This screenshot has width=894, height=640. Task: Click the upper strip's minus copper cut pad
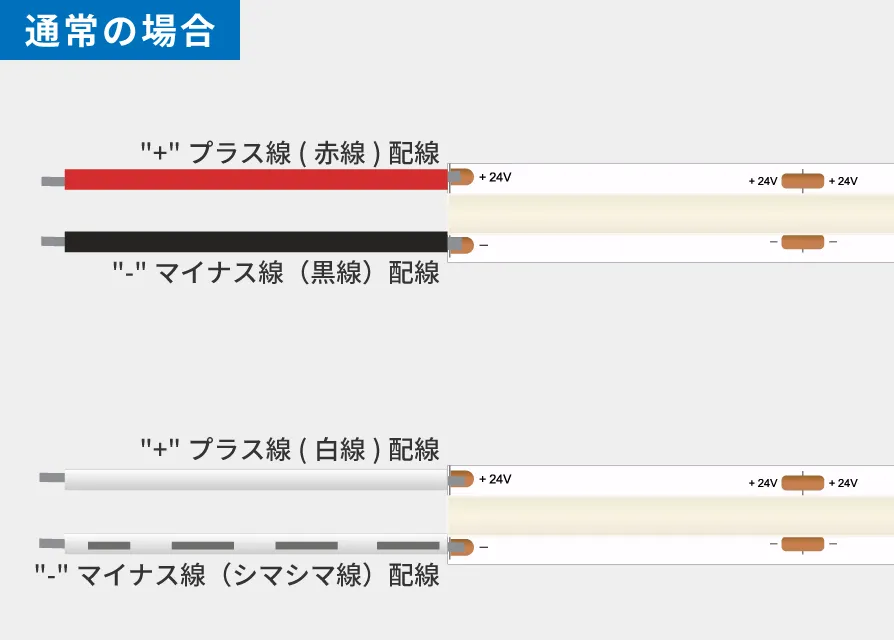pyautogui.click(x=802, y=242)
